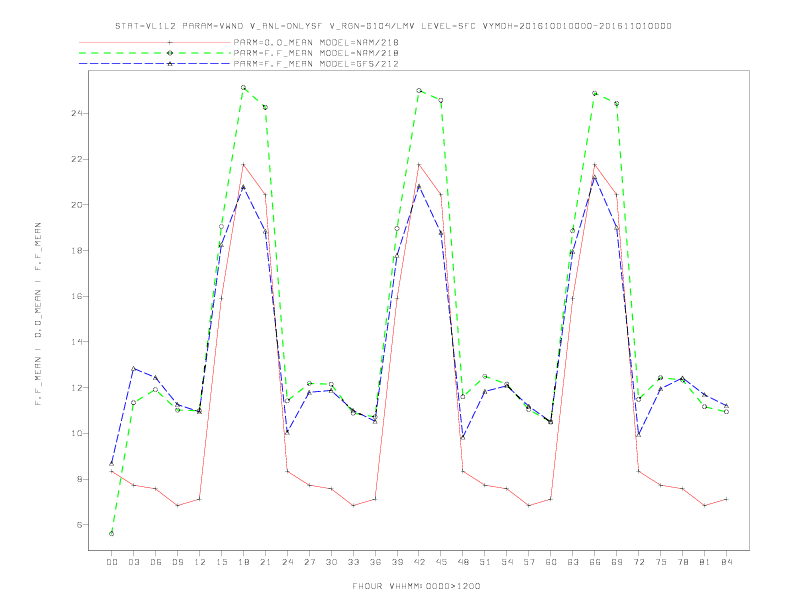Click green NAM peak marker at hour 18

pos(243,87)
